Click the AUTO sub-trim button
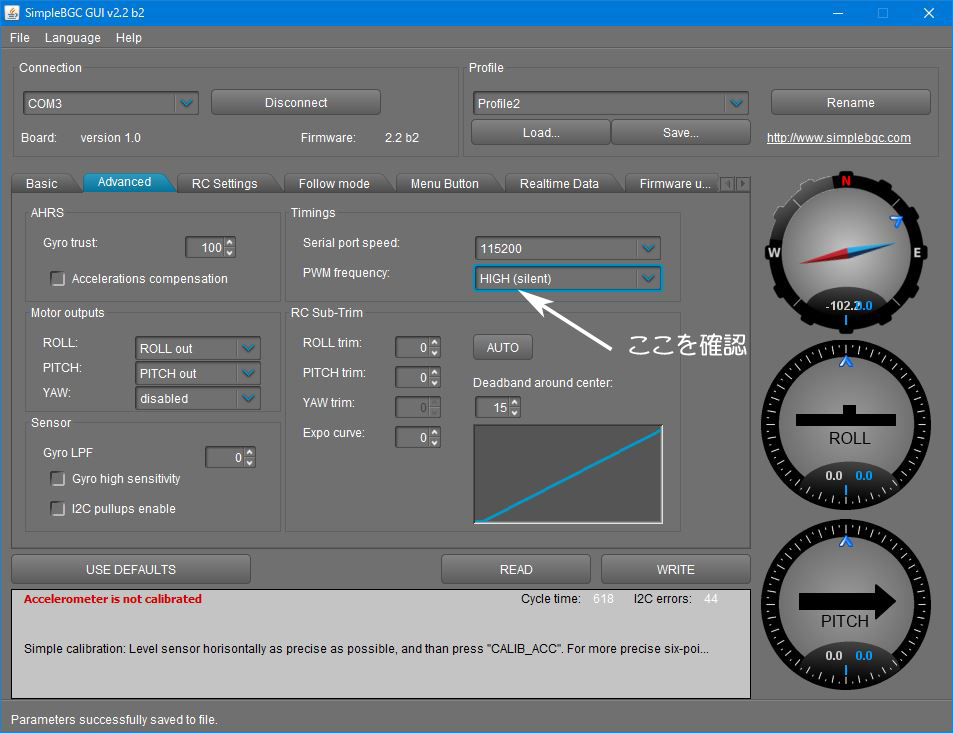This screenshot has height=733, width=953. click(503, 348)
